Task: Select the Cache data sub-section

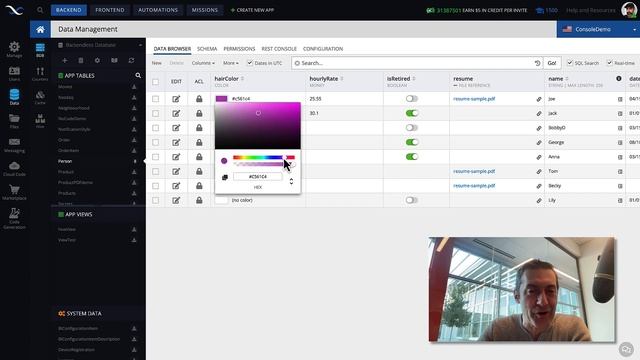Action: point(40,98)
